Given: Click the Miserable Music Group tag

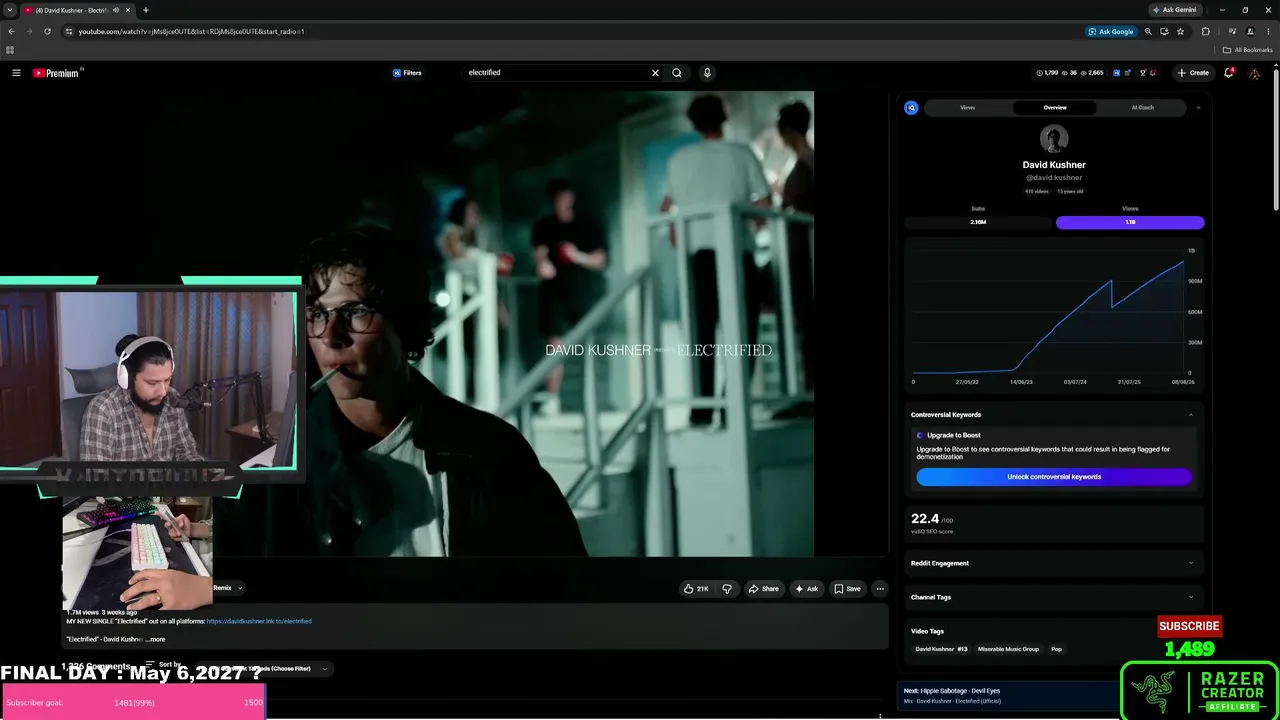Looking at the screenshot, I should click(x=1008, y=649).
